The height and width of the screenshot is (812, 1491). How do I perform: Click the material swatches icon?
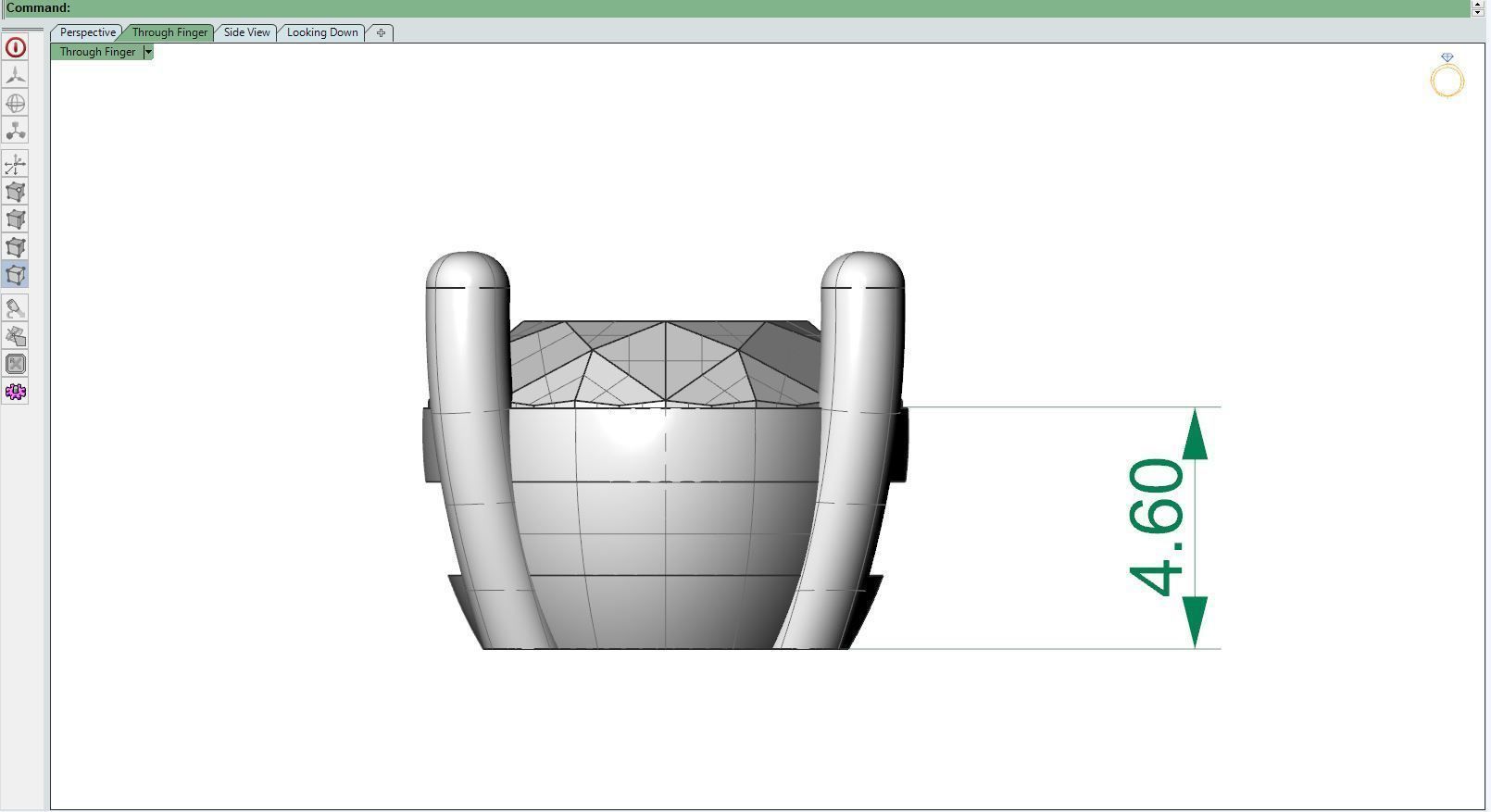coord(16,336)
